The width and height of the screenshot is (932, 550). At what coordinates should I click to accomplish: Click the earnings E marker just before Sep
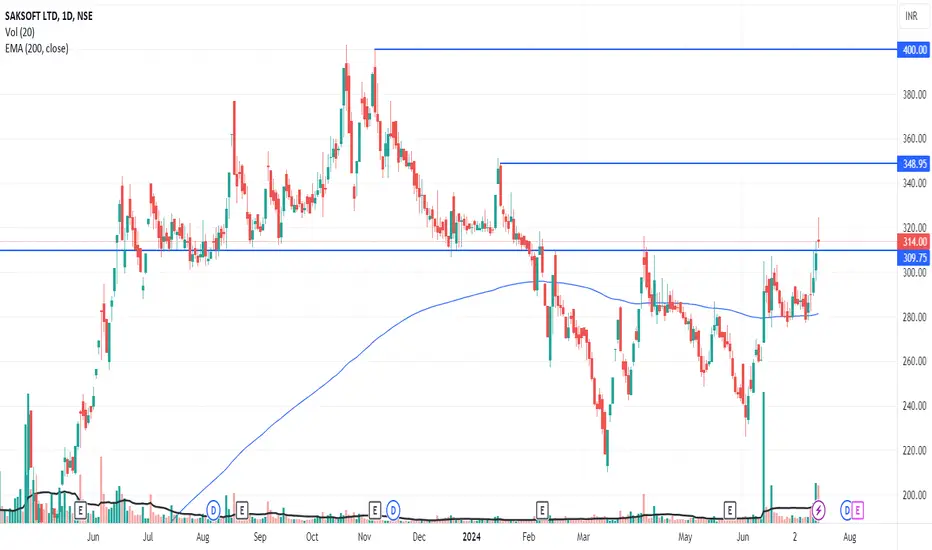(241, 510)
